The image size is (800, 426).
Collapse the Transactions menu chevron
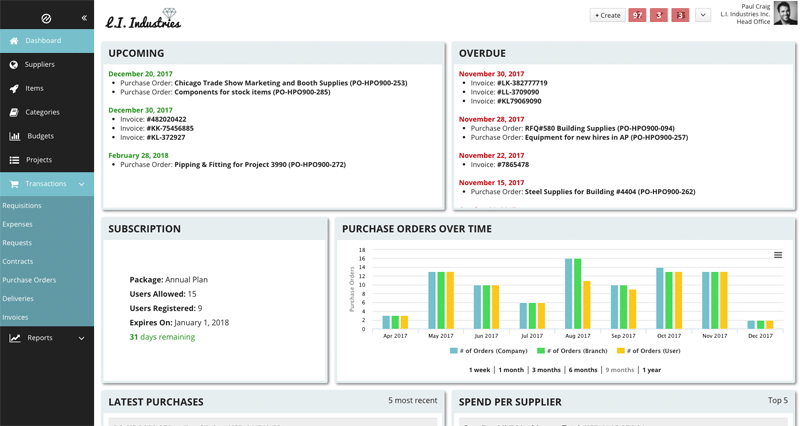tap(82, 184)
